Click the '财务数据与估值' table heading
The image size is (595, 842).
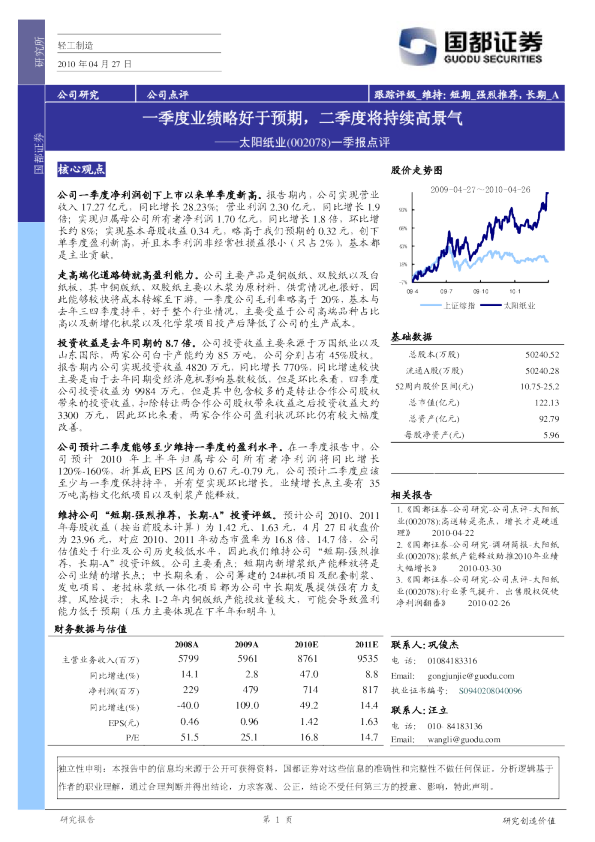click(90, 629)
